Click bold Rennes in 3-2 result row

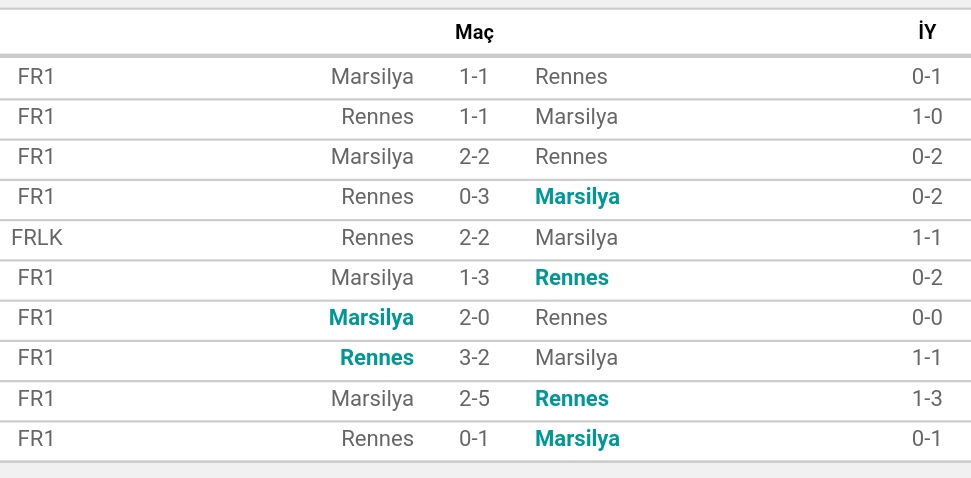[377, 358]
